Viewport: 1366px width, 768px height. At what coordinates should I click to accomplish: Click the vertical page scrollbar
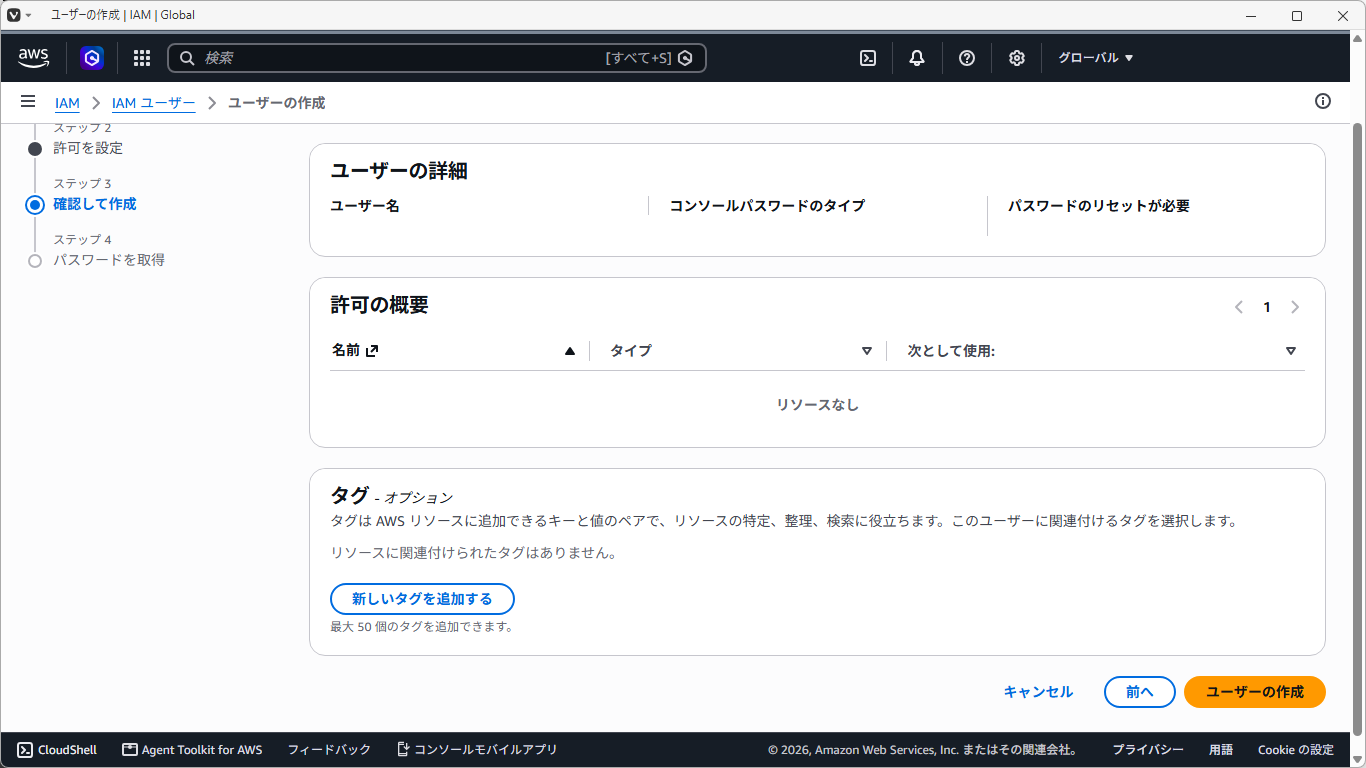[x=1357, y=427]
